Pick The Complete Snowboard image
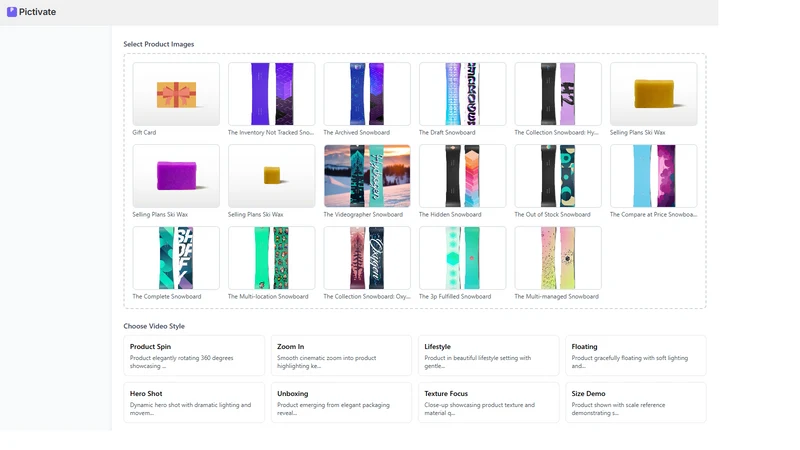The width and height of the screenshot is (800, 450). (176, 258)
